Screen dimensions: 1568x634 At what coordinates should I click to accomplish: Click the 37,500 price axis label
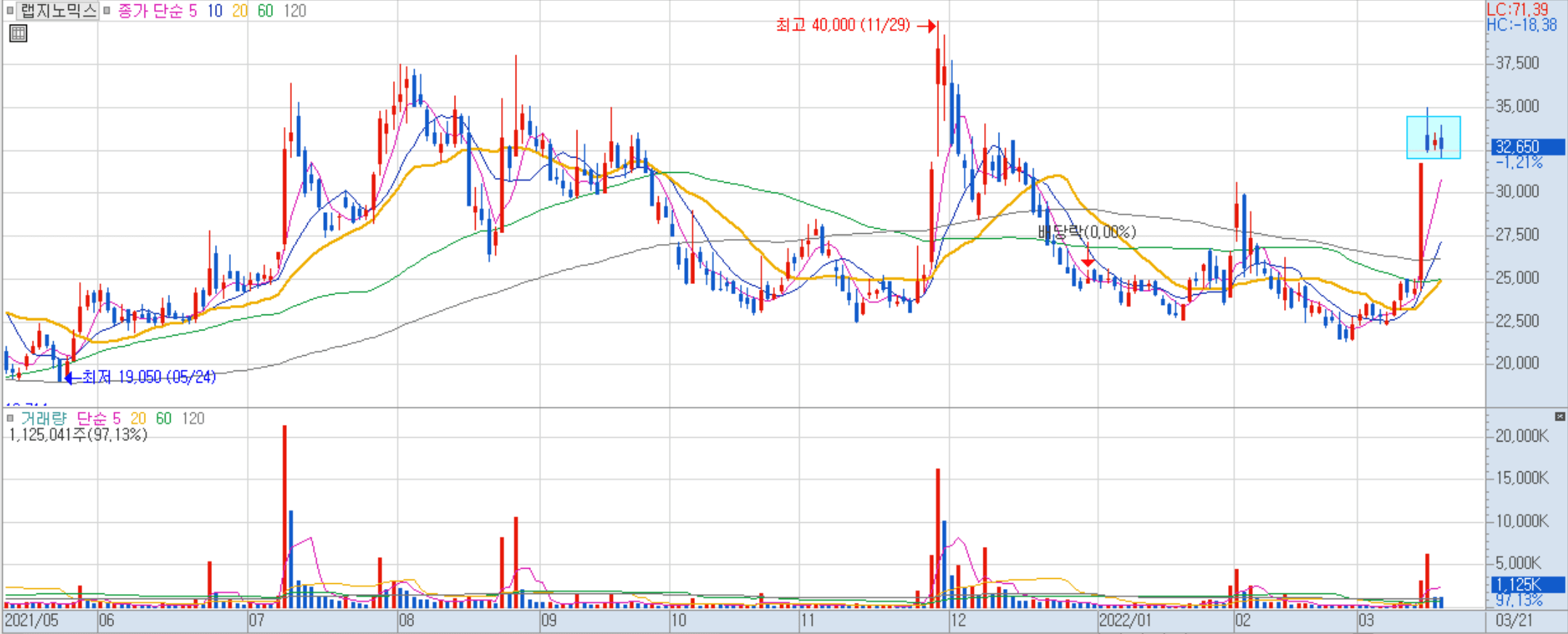1517,63
